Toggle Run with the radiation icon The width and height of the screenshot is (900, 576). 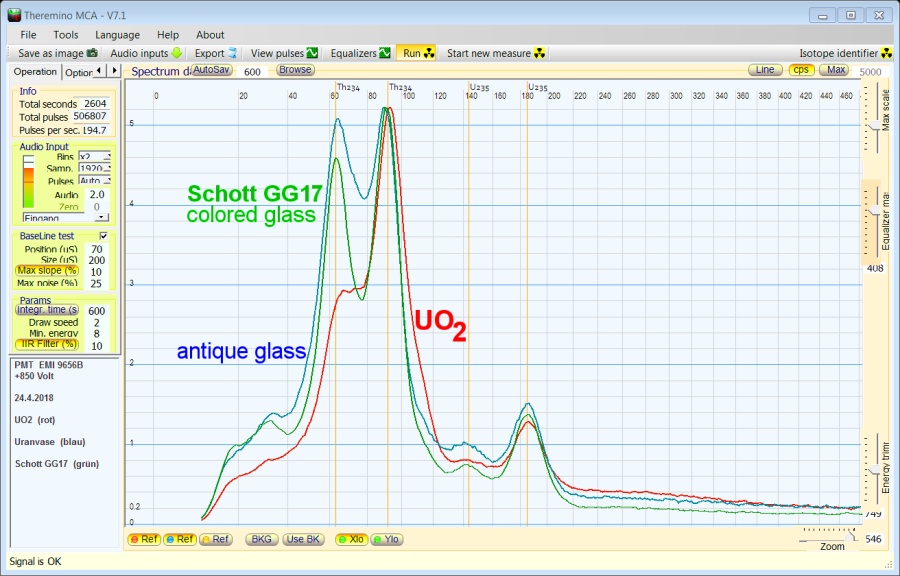point(429,53)
